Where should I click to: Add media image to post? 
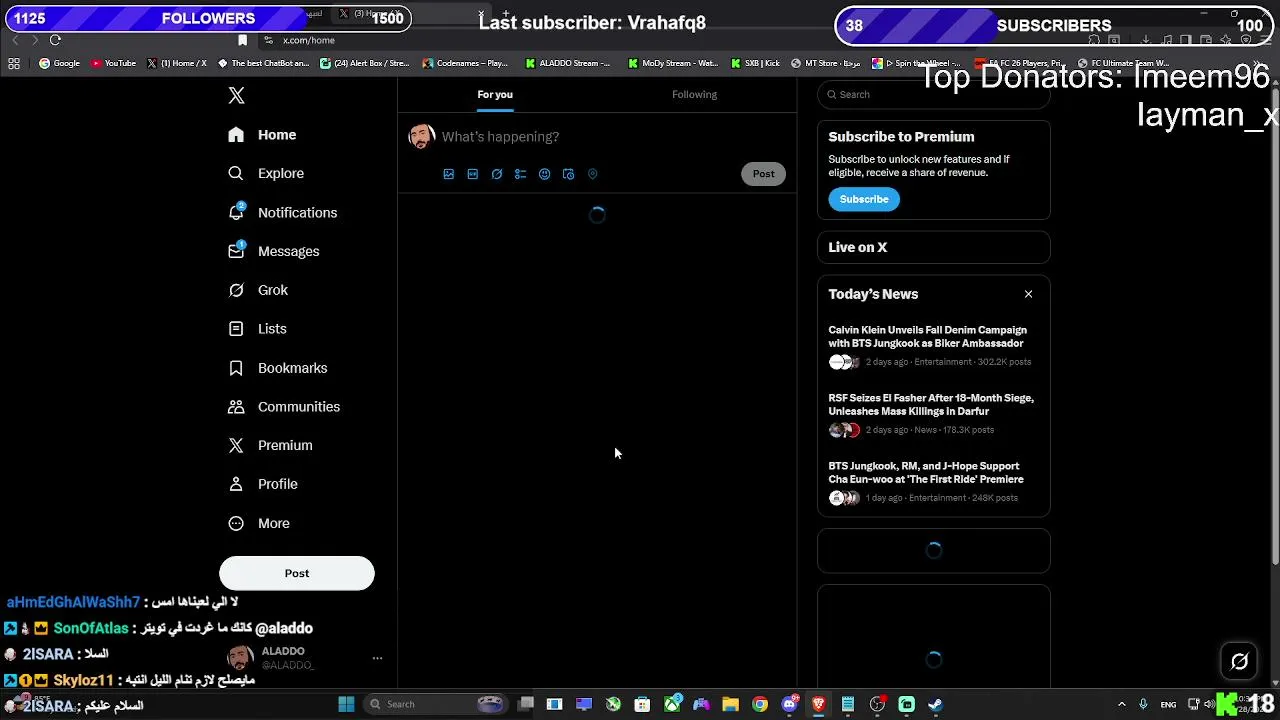(x=449, y=174)
